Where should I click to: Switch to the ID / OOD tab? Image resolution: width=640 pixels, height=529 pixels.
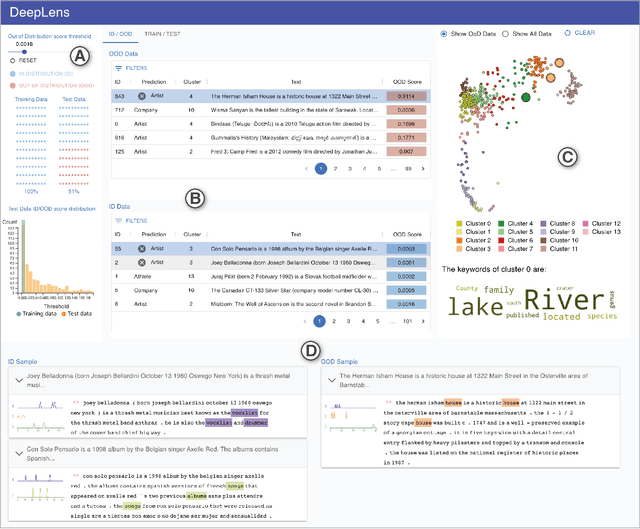point(120,34)
